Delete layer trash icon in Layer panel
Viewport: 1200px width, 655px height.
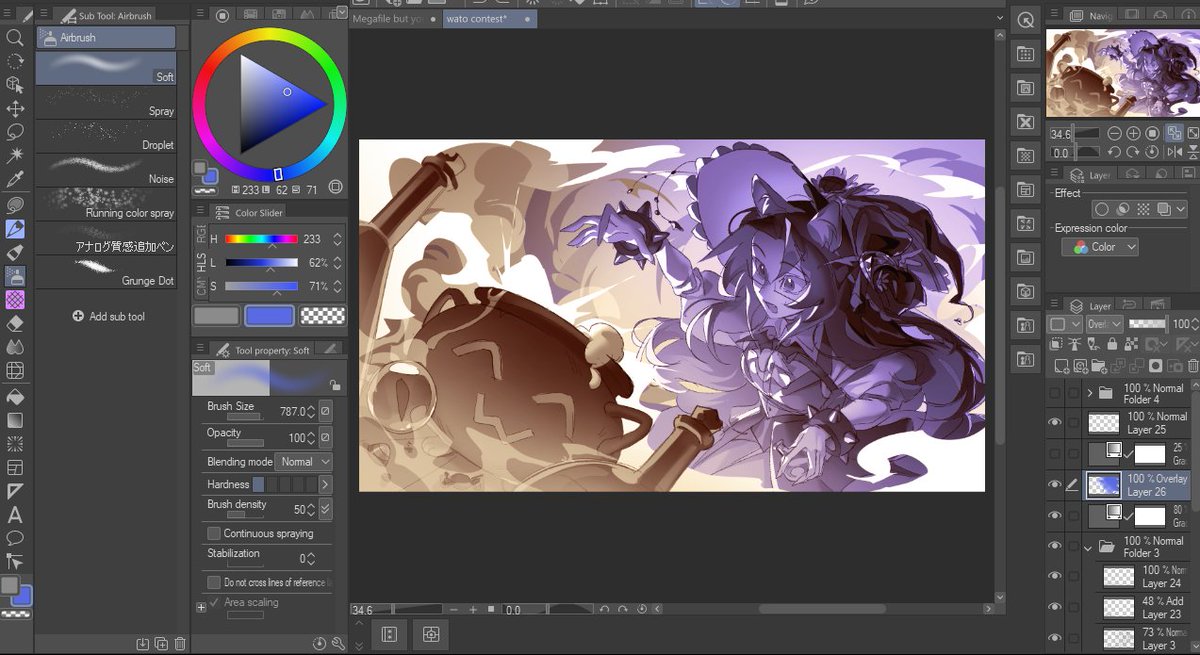tap(1192, 366)
